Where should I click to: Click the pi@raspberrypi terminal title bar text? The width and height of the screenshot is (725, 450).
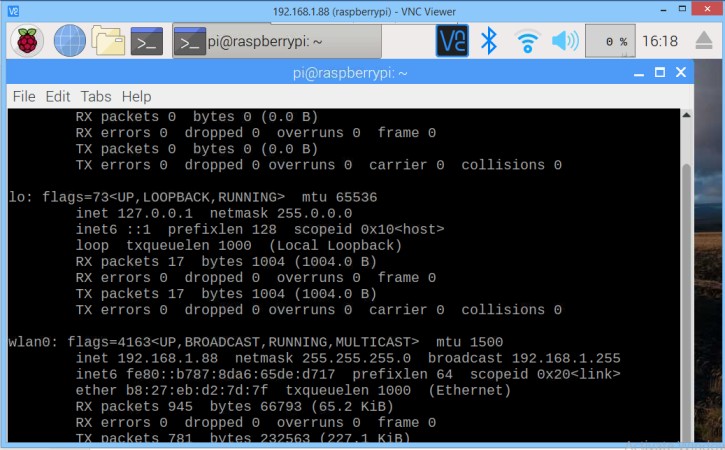click(350, 73)
